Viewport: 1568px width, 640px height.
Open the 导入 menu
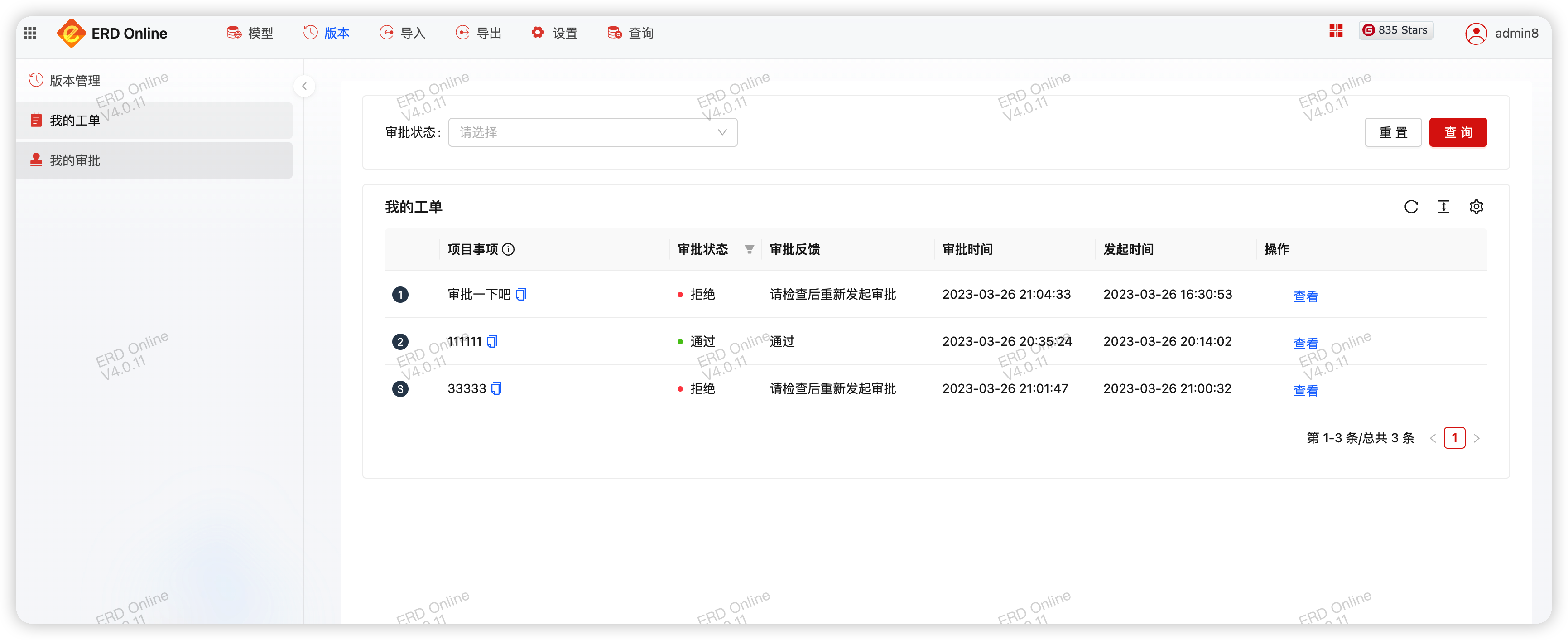[x=402, y=33]
